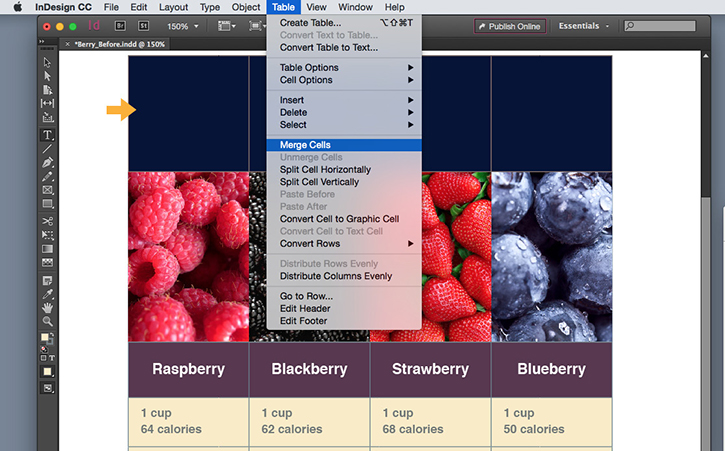The width and height of the screenshot is (725, 451).
Task: Choose Convert Cell to Graphic Cell
Action: coord(344,219)
